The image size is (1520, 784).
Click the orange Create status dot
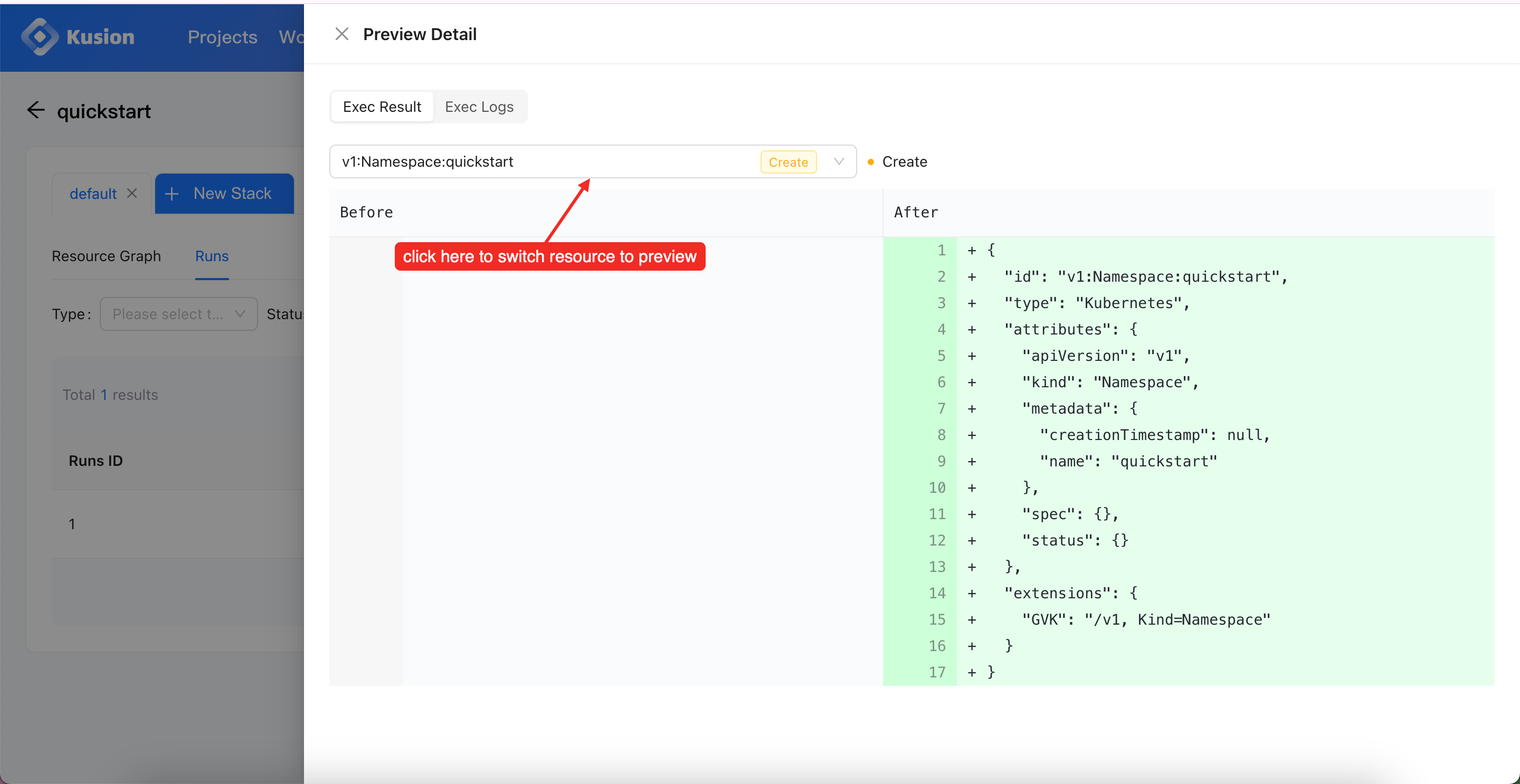pos(870,162)
